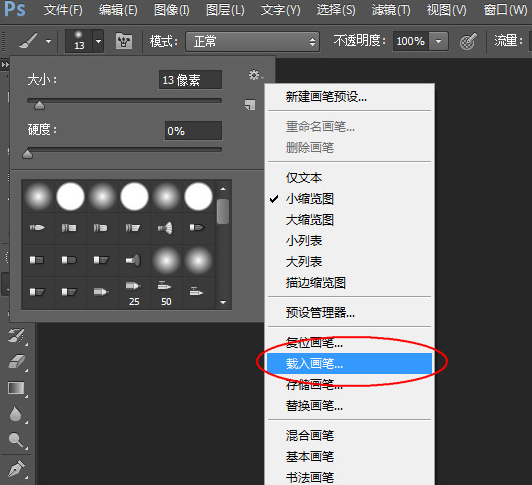Expand the opacity slider dropdown arrow
Viewport: 532px width, 485px height.
point(438,41)
